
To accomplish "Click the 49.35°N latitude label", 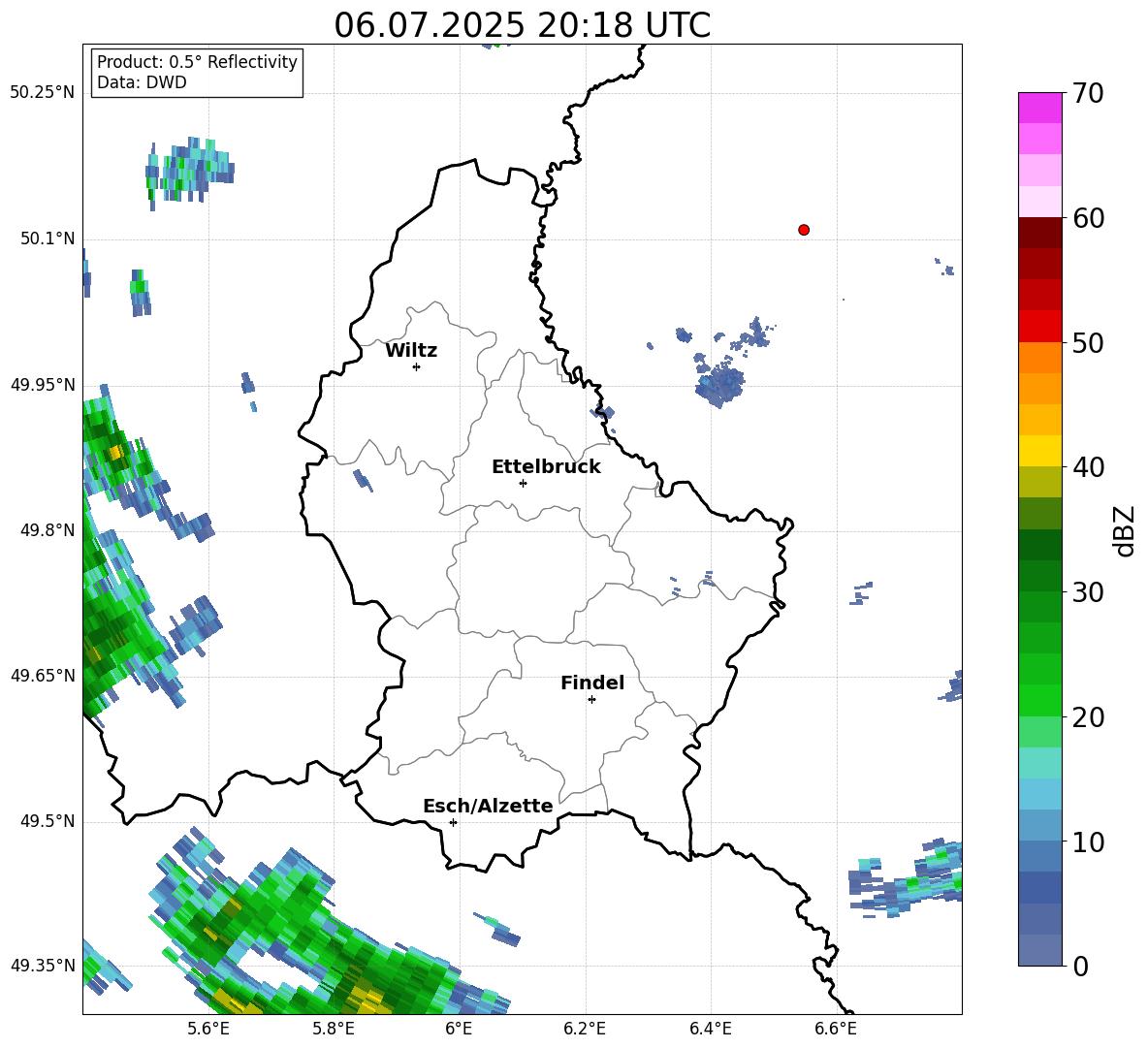I will (42, 966).
